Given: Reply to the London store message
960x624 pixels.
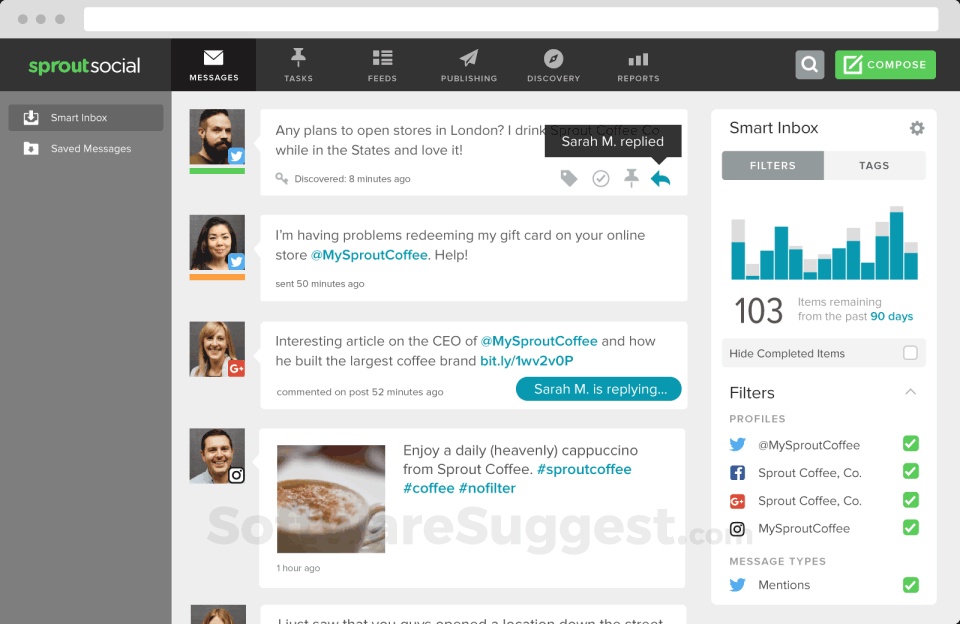Looking at the screenshot, I should point(660,178).
